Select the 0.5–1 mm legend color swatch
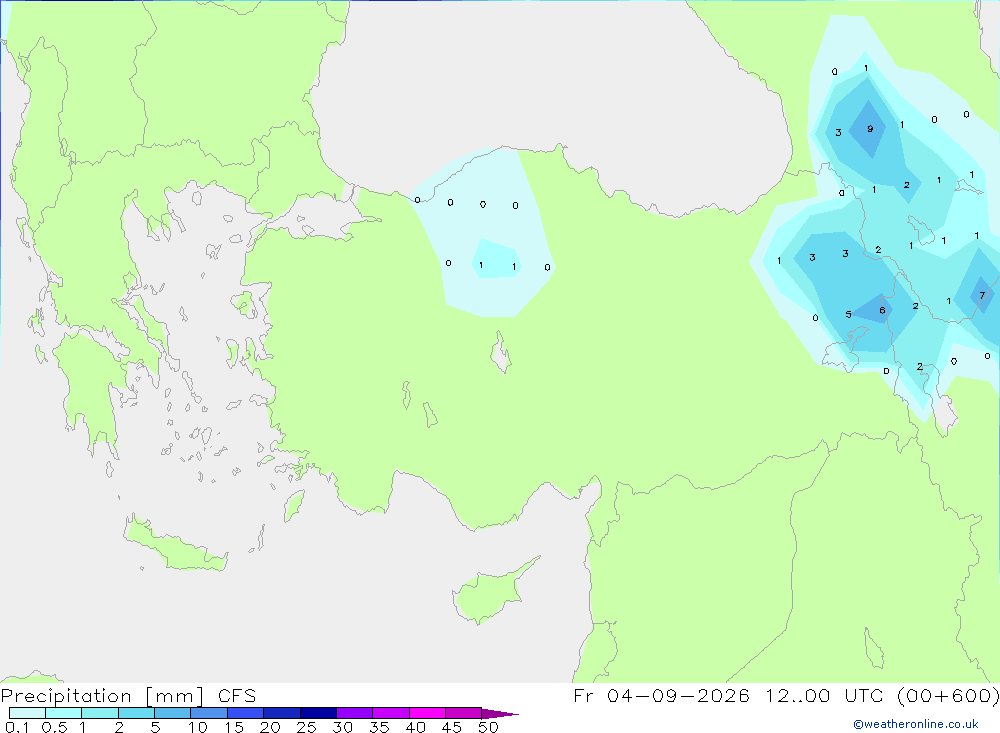Screen dimensions: 1000x733 [64, 713]
